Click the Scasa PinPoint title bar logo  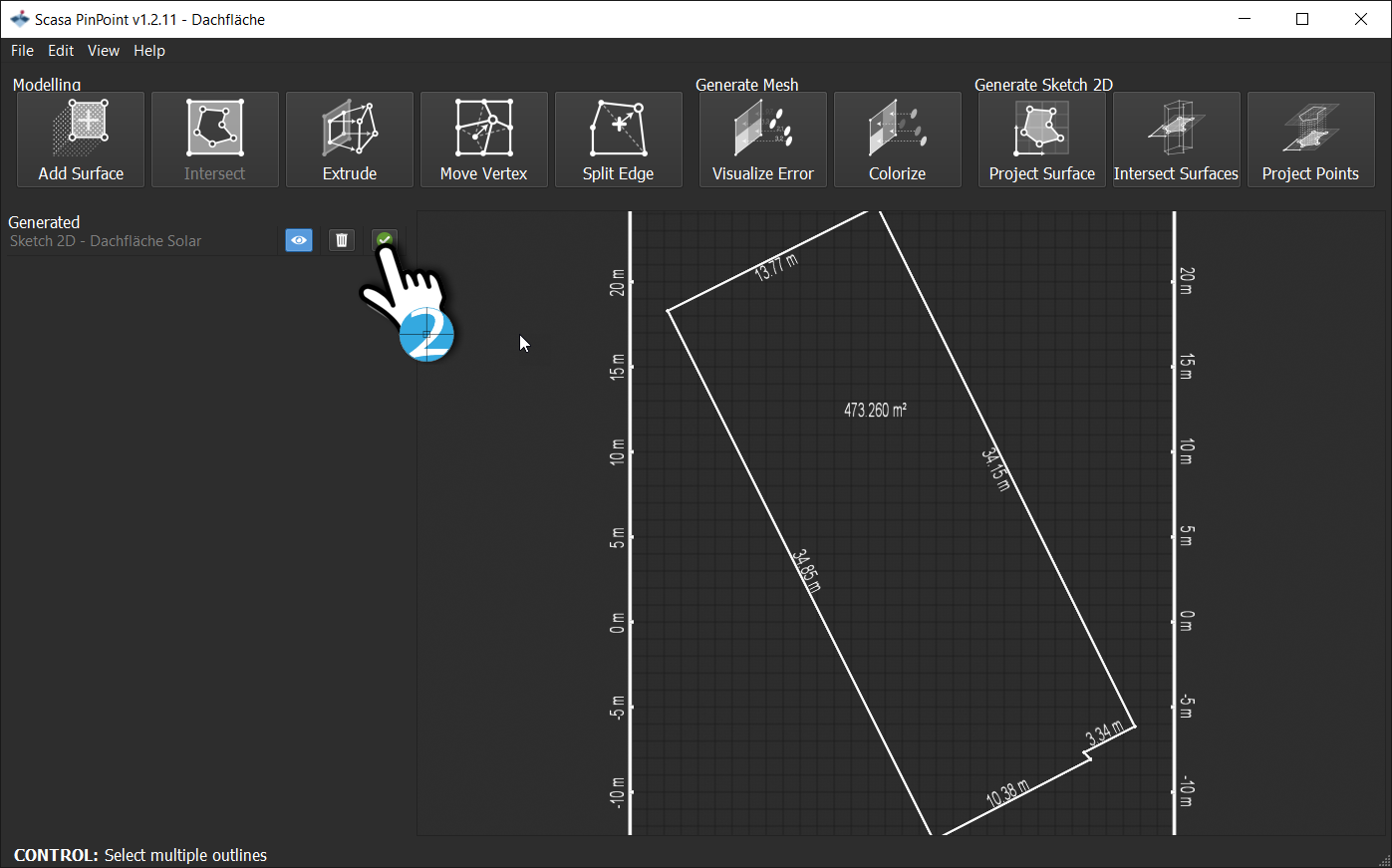point(19,18)
